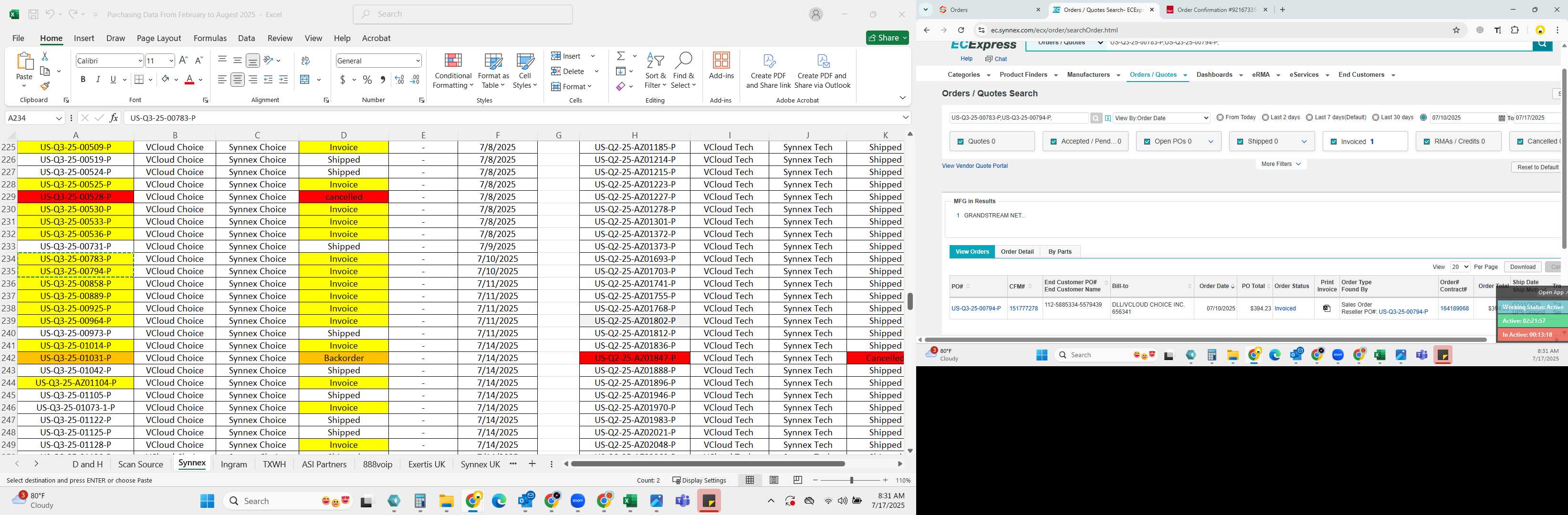
Task: Click Increase Font Size icon
Action: tap(183, 60)
